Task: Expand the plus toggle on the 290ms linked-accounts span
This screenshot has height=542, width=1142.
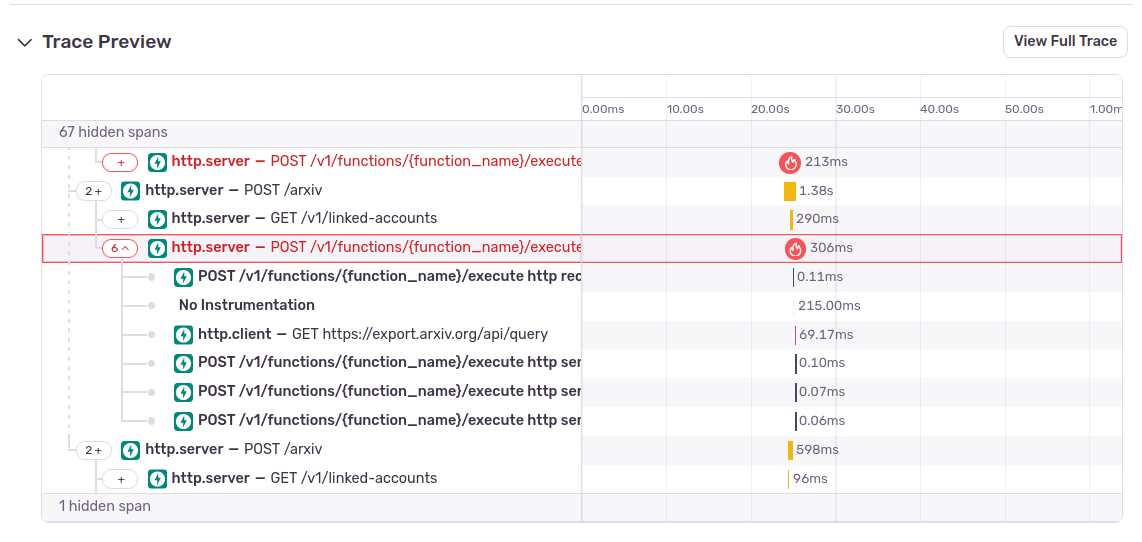Action: tap(120, 219)
